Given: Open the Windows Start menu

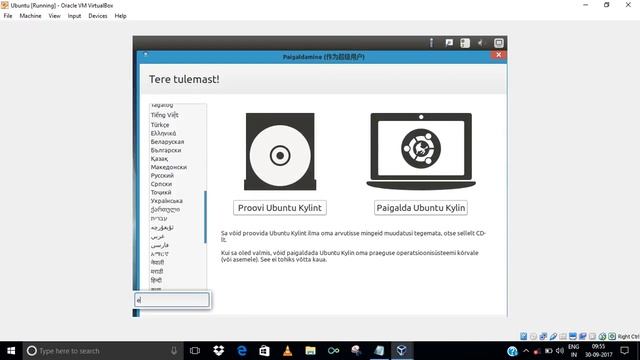Looking at the screenshot, I should tap(11, 351).
